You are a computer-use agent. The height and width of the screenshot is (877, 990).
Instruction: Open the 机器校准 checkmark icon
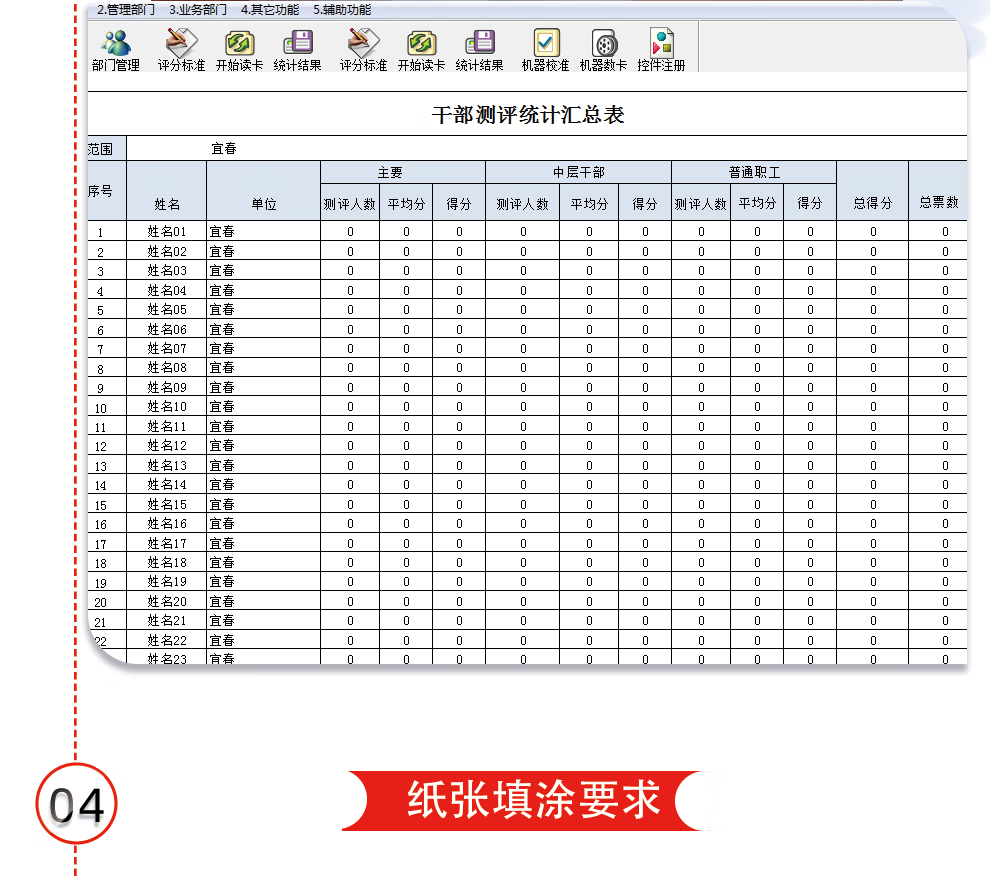546,45
